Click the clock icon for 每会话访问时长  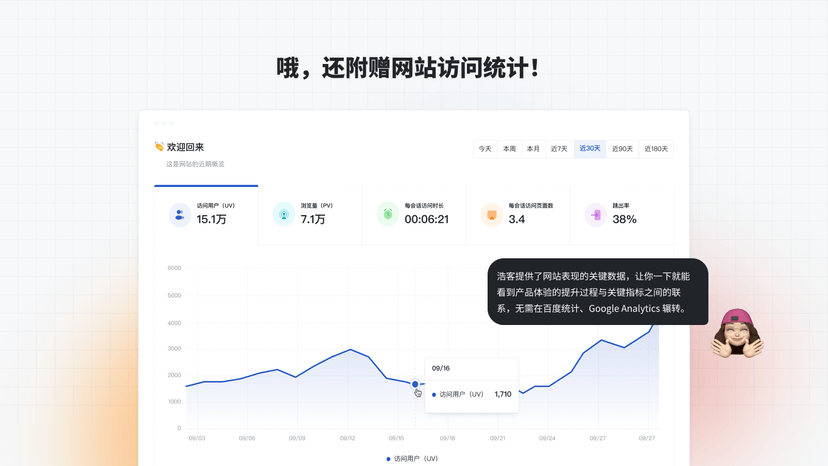[x=388, y=215]
